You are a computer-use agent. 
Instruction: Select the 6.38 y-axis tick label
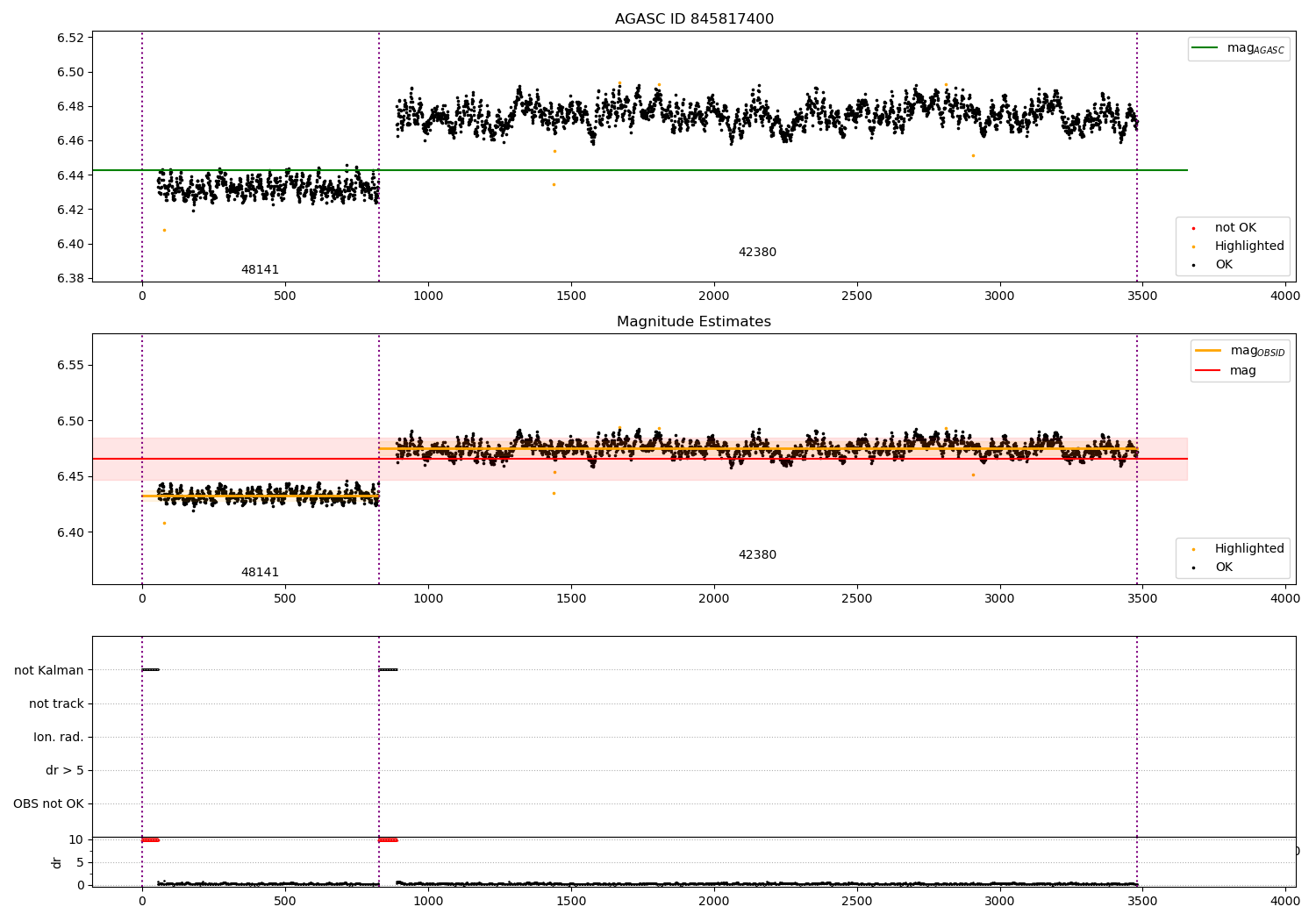(70, 279)
